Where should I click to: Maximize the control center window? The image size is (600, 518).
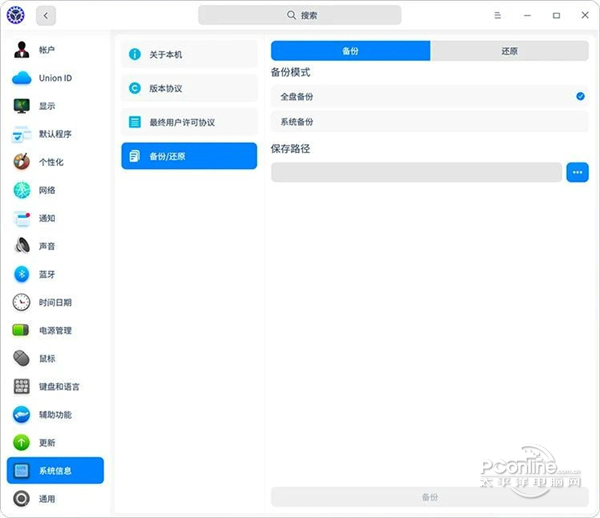(x=556, y=15)
